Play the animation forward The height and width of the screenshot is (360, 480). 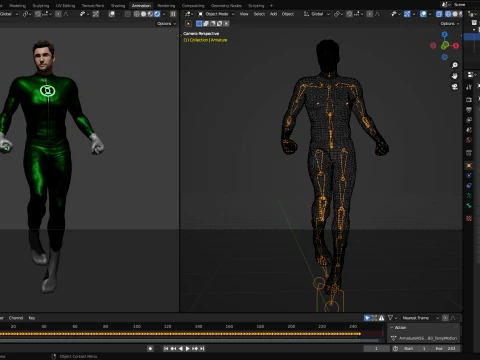coord(188,348)
